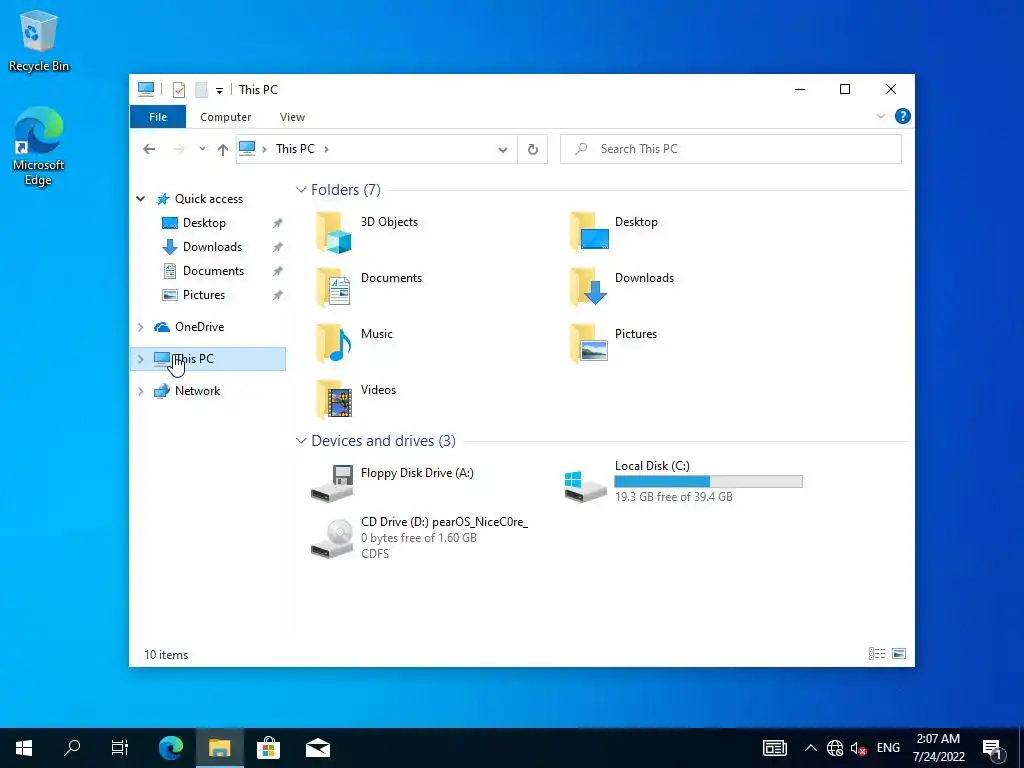The width and height of the screenshot is (1024, 768).
Task: Open the clock showing 2:07 AM
Action: [938, 748]
